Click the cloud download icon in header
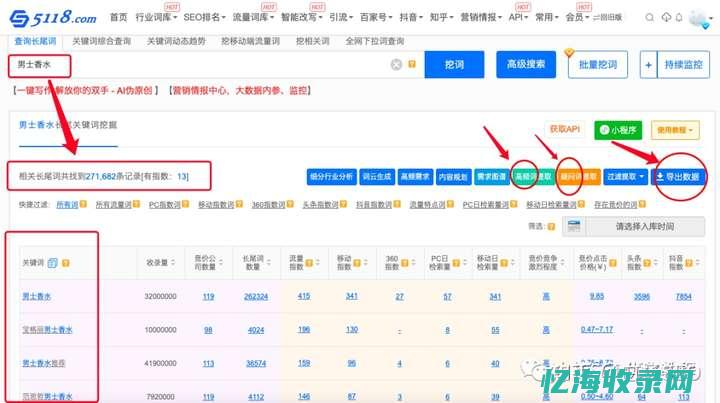720x403 pixels. tap(667, 18)
